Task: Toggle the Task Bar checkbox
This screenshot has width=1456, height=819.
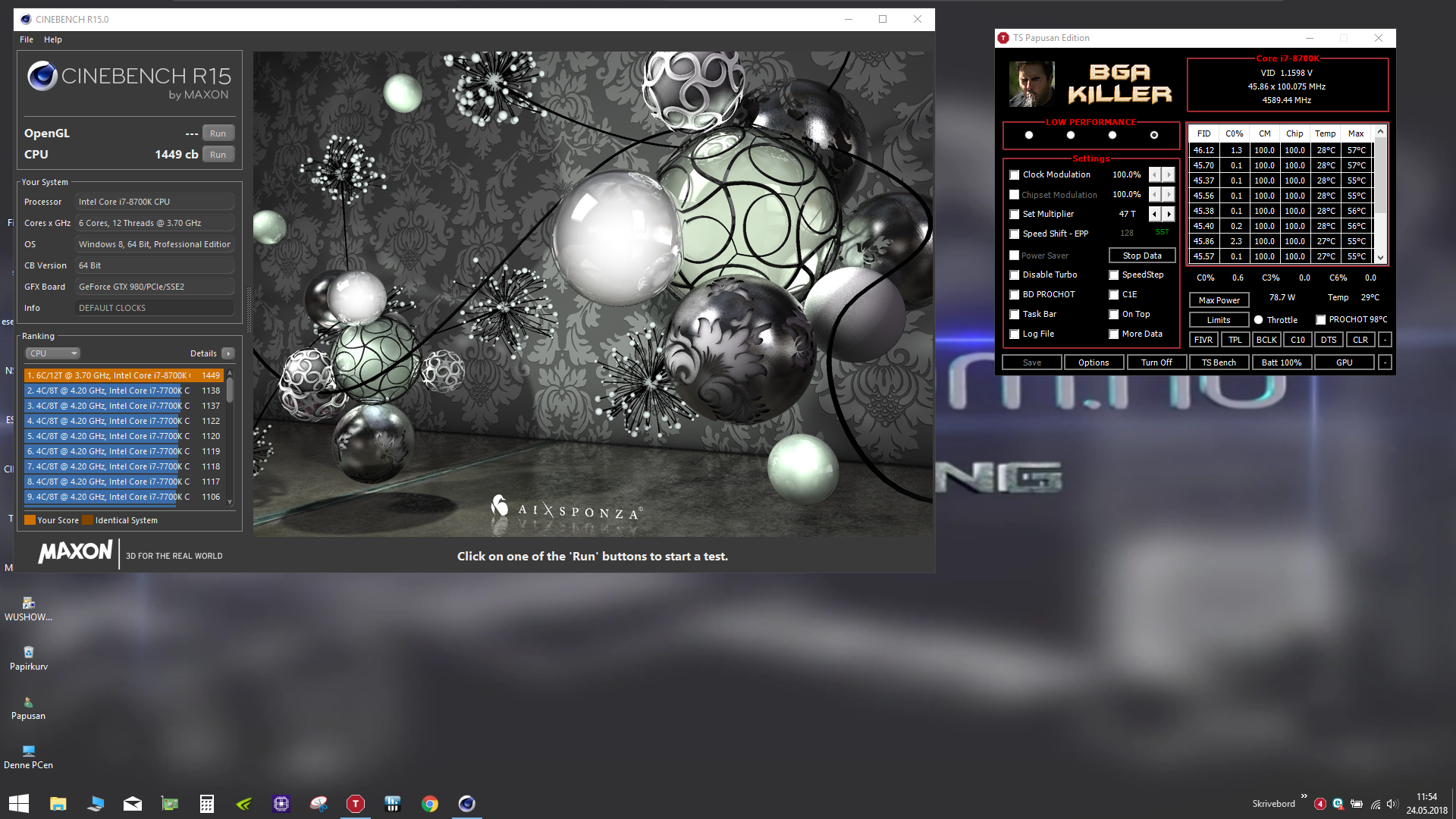Action: (1014, 314)
